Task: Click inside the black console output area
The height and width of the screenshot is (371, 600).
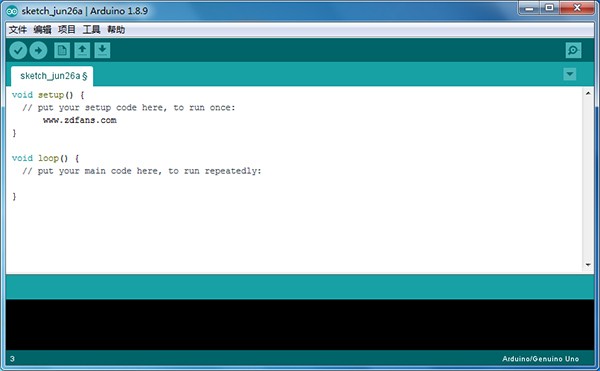Action: point(300,325)
